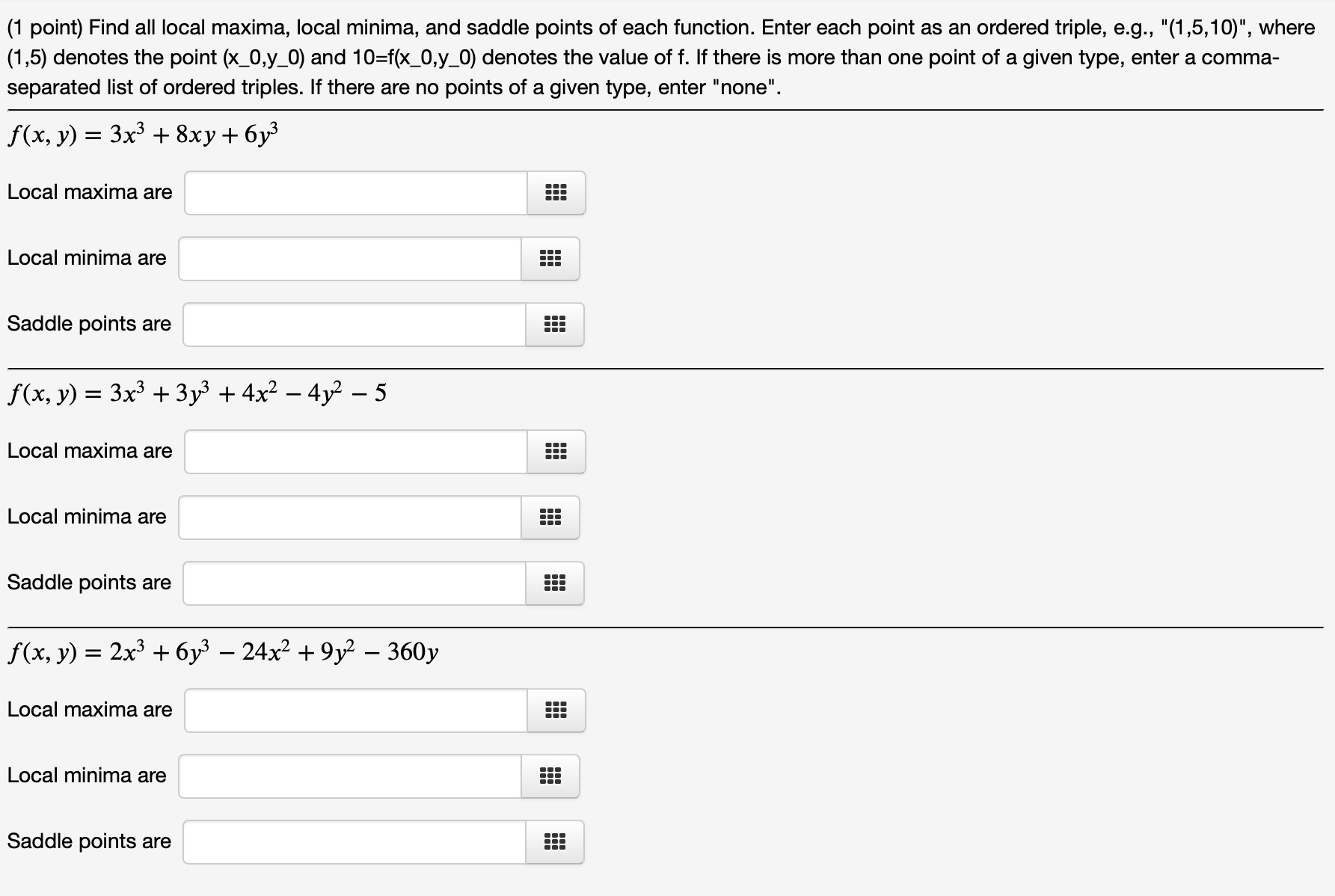Click the local minima field under 3x^3+8xy+6y^3
1335x896 pixels.
(349, 259)
